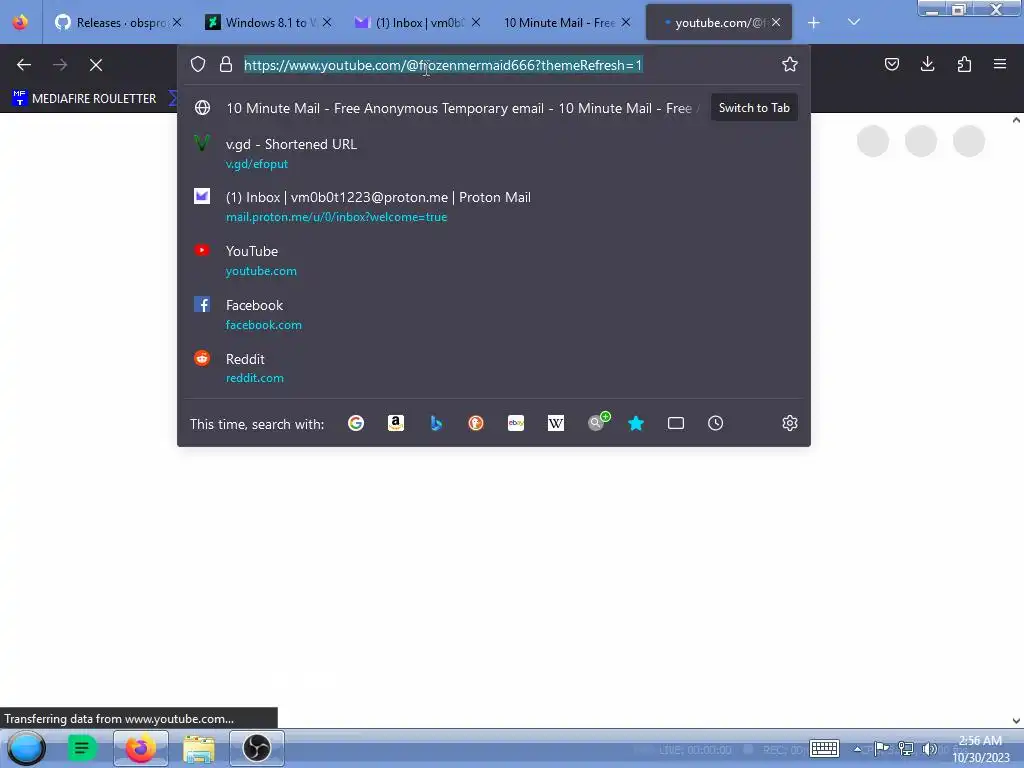This screenshot has height=768, width=1024.
Task: Select the youtube.com tab
Action: [718, 22]
